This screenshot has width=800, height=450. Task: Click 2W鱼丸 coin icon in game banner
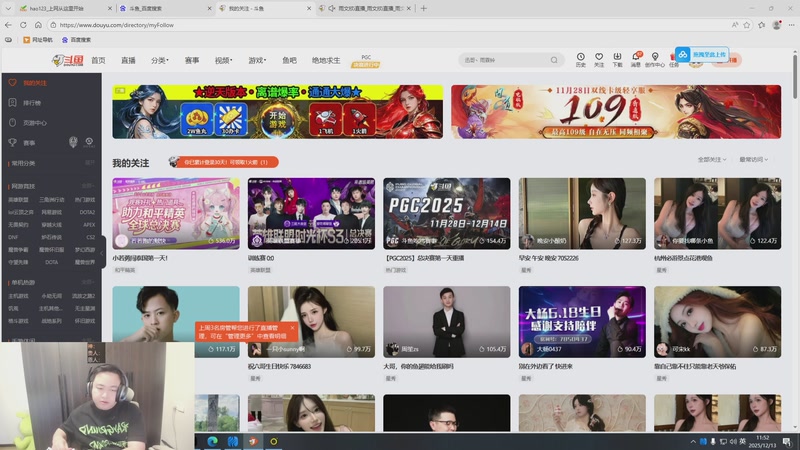click(x=196, y=120)
